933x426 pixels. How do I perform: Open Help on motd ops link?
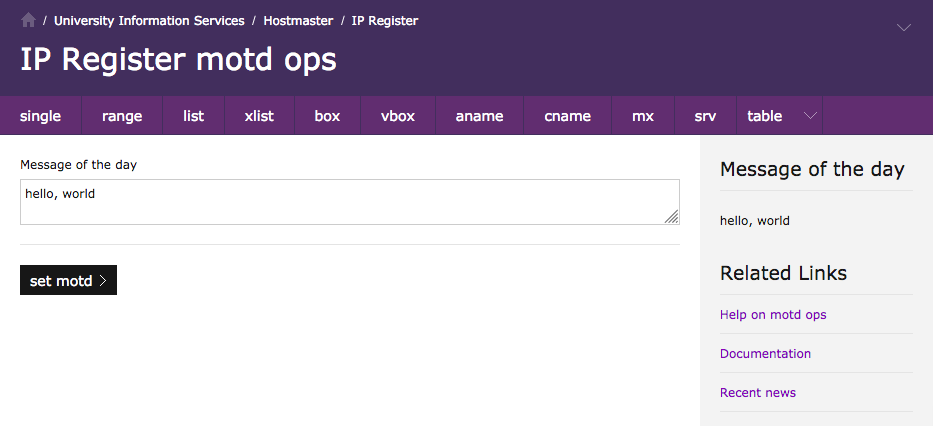coord(773,315)
